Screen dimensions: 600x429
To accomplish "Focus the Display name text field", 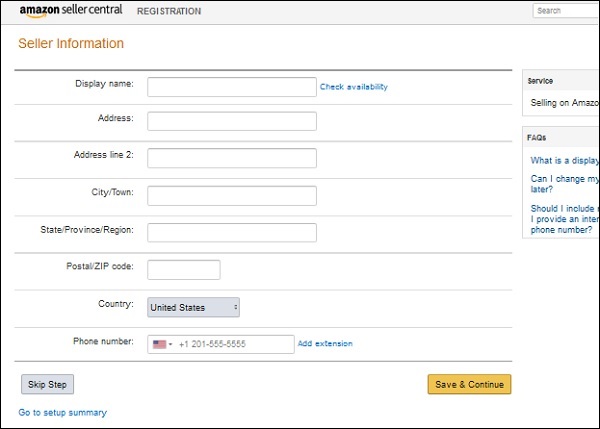I will pyautogui.click(x=232, y=87).
